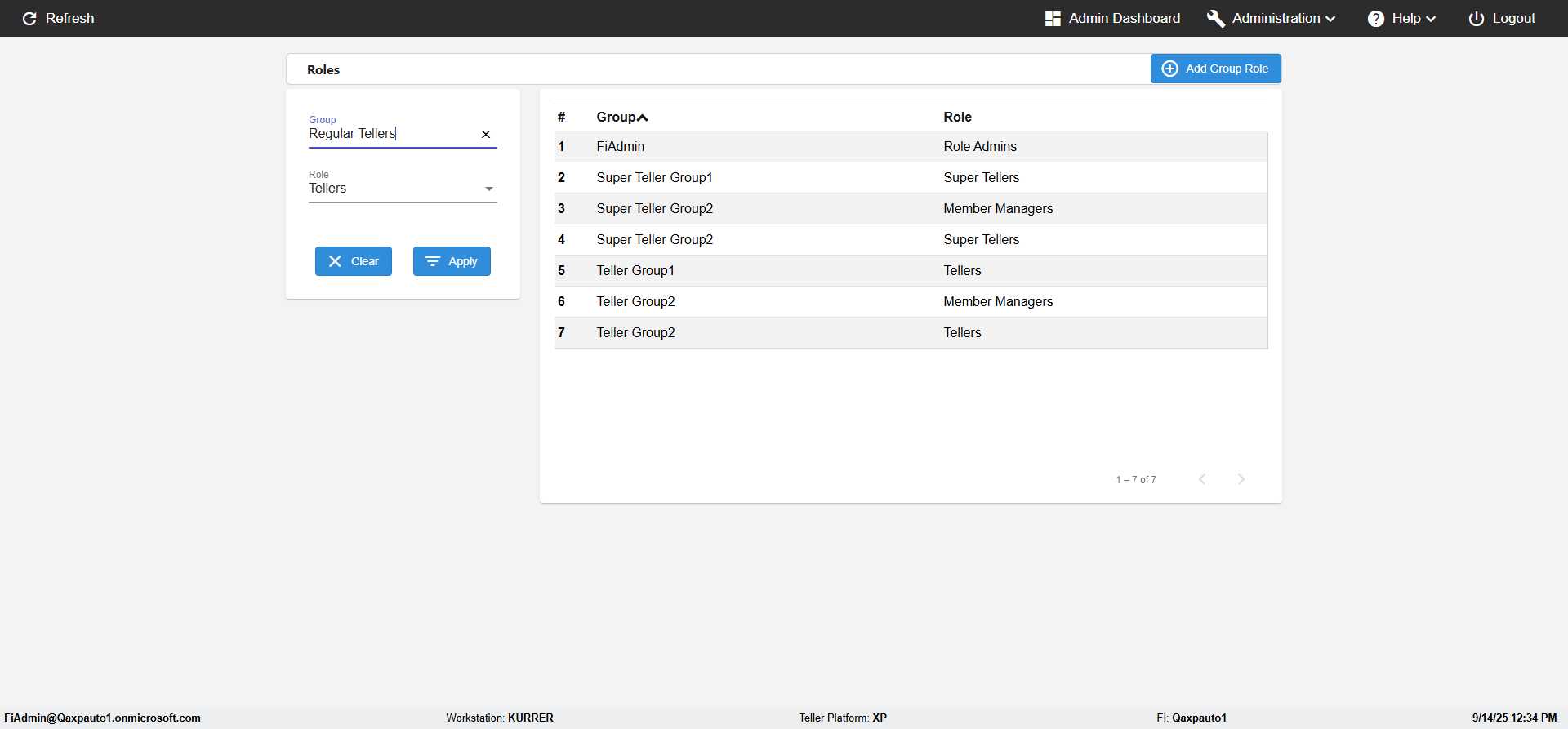This screenshot has height=729, width=1568.
Task: Expand the Help menu chevron
Action: 1431,19
